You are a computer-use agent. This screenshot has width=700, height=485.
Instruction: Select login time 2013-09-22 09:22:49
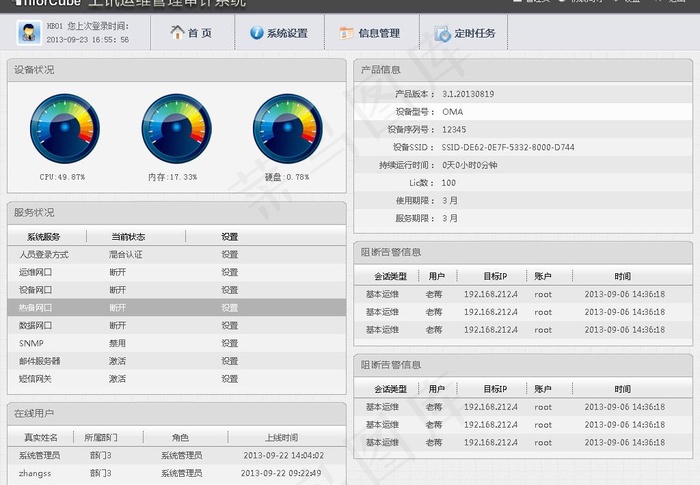point(281,473)
